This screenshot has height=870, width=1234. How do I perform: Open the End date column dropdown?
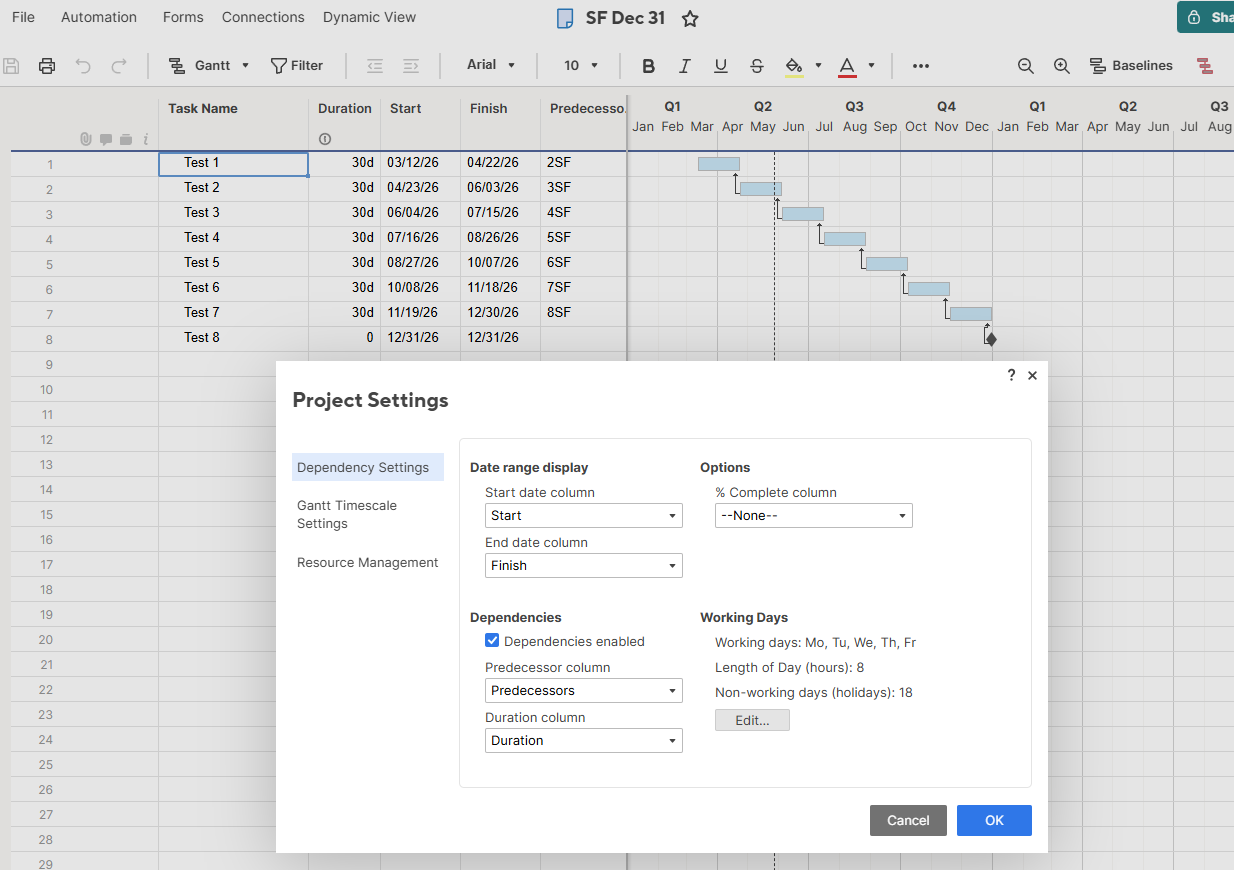pyautogui.click(x=584, y=566)
